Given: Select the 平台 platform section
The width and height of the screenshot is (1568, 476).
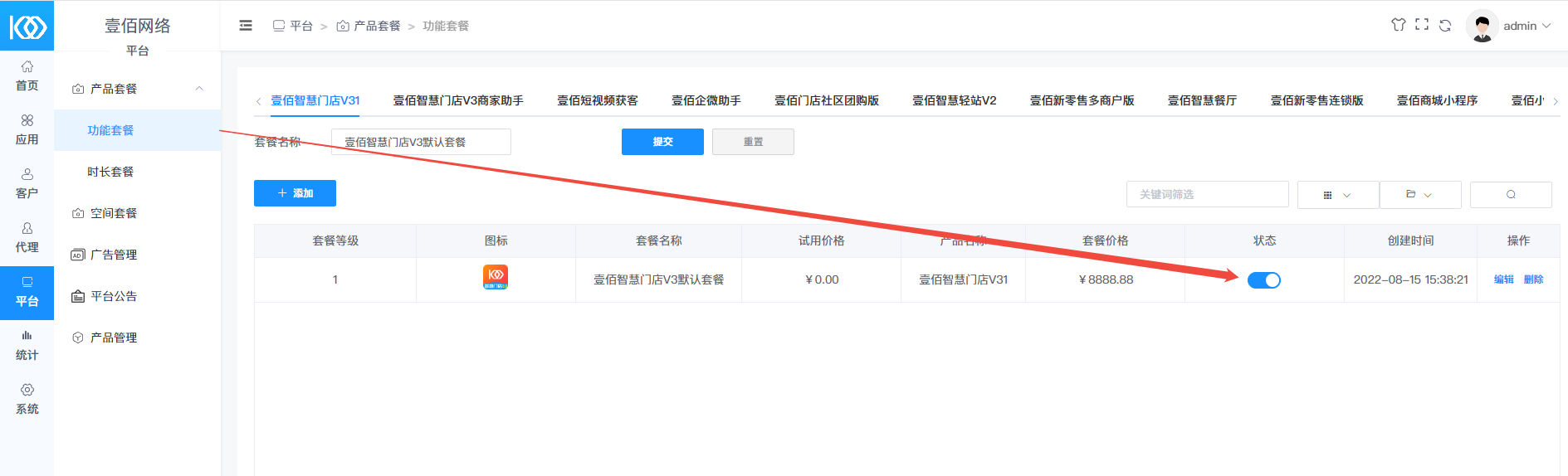Looking at the screenshot, I should coord(27,293).
